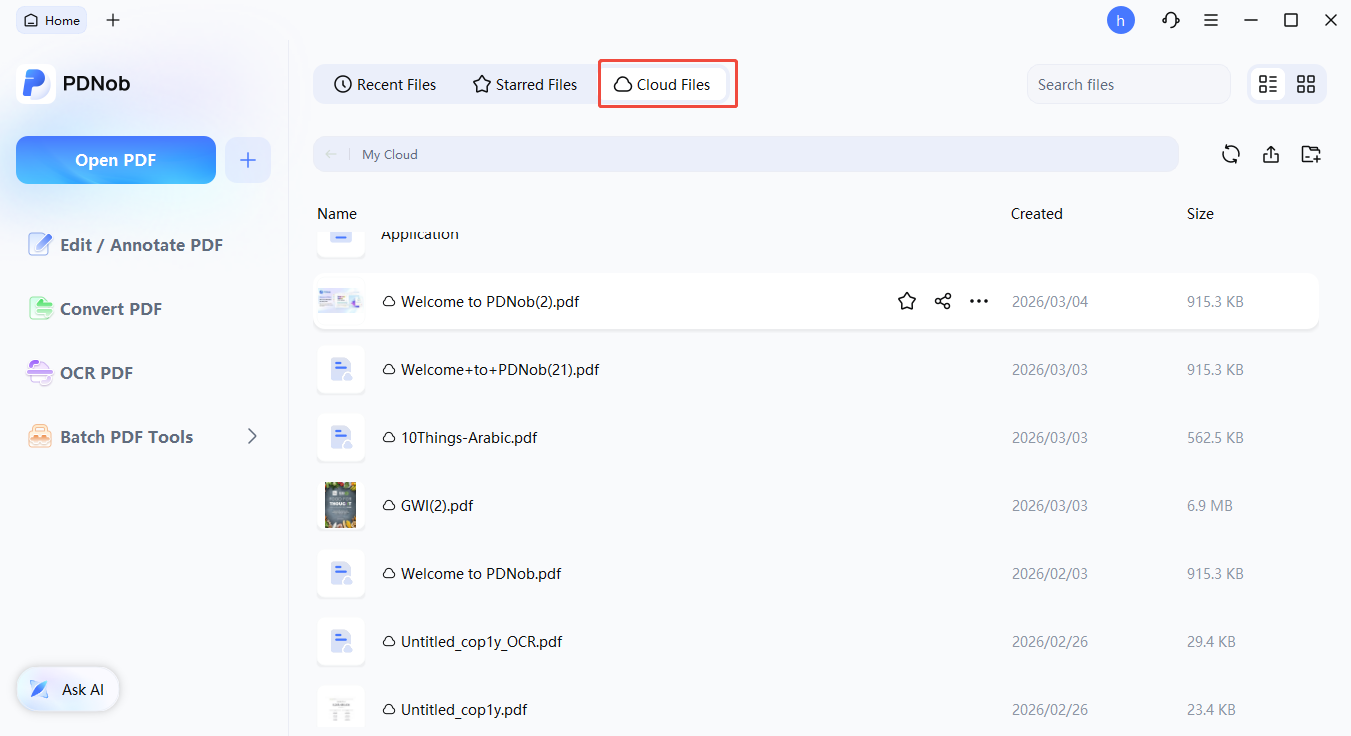
Task: Open the Ask AI assistant
Action: tap(67, 689)
